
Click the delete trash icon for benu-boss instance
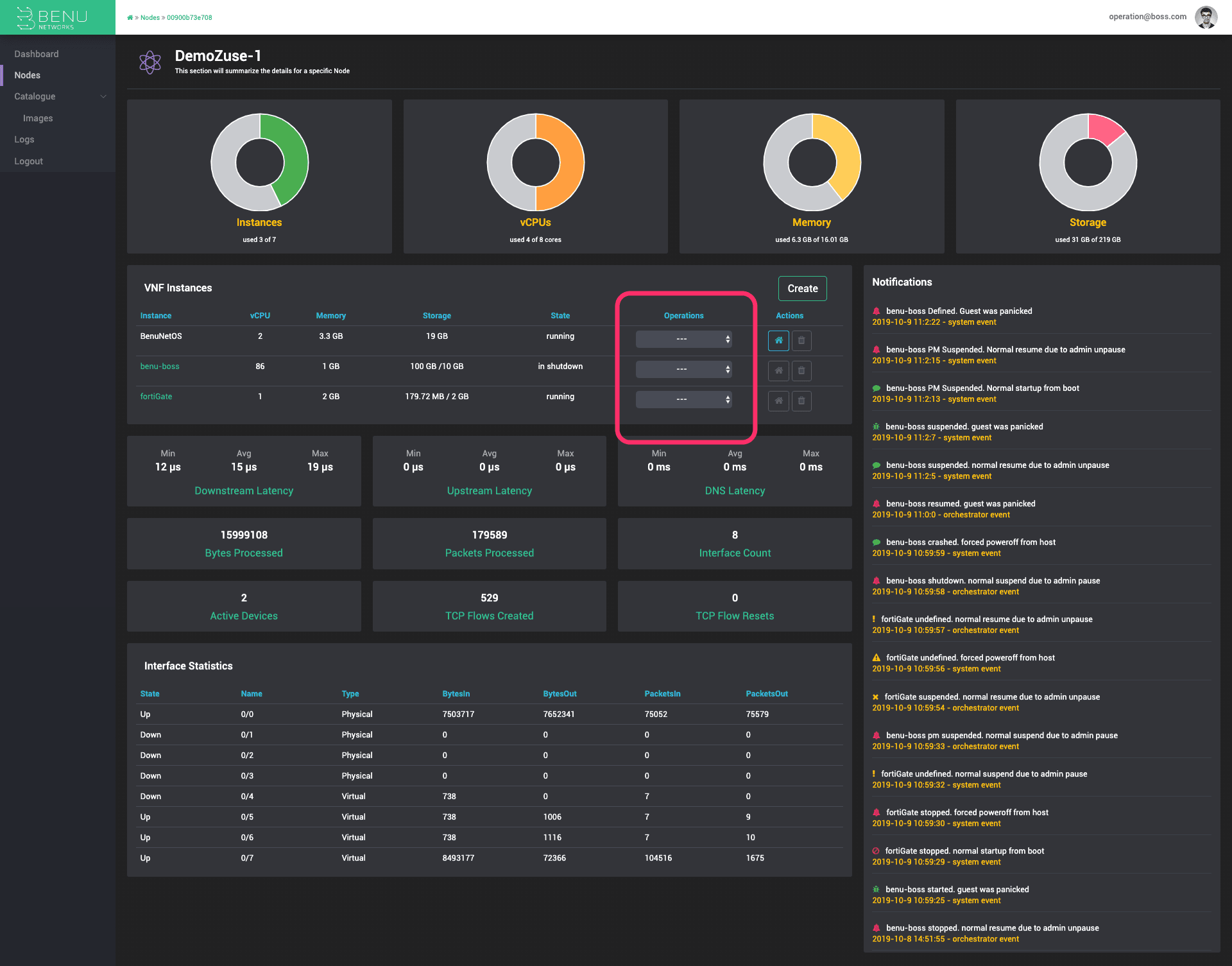(801, 370)
